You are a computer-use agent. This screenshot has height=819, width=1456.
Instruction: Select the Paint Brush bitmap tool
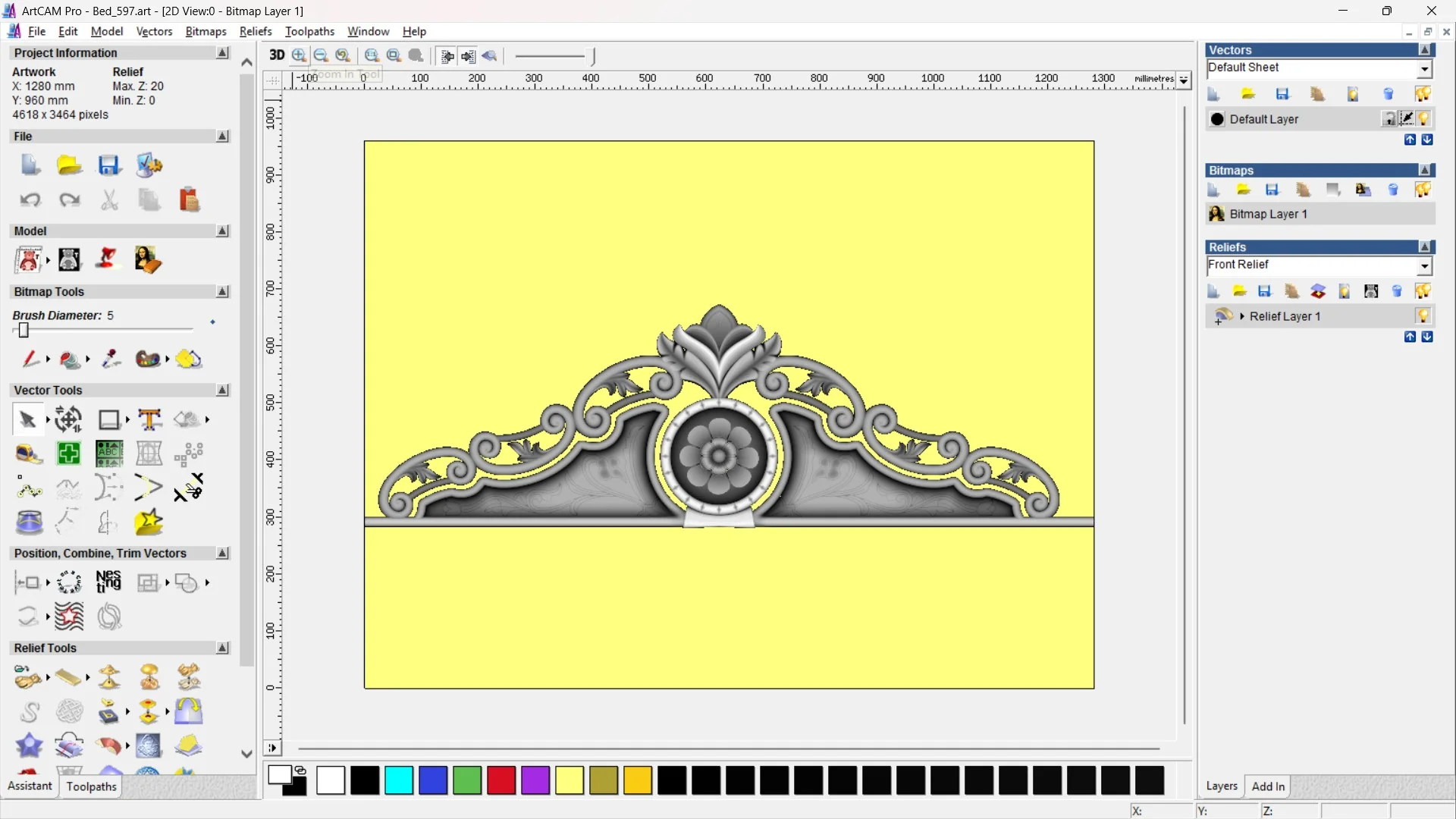click(30, 359)
